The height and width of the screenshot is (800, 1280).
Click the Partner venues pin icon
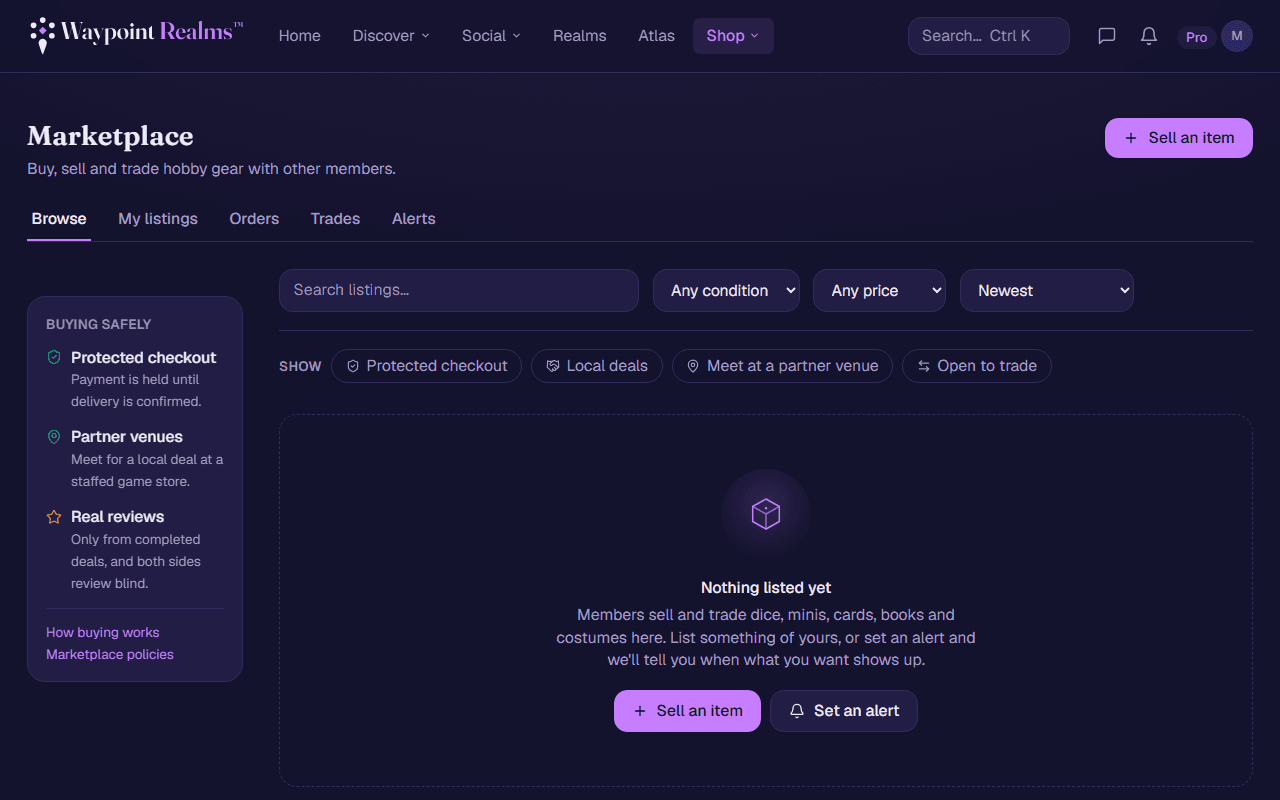(54, 437)
